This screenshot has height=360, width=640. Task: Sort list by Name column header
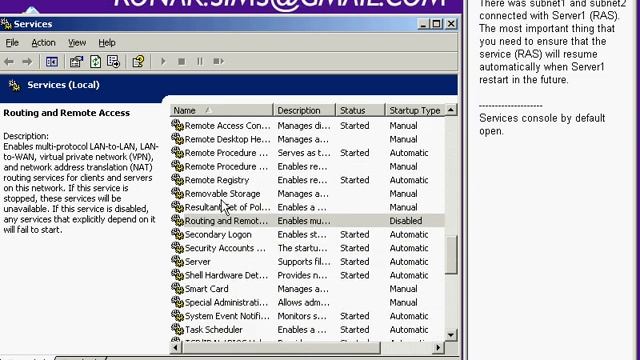tap(221, 110)
